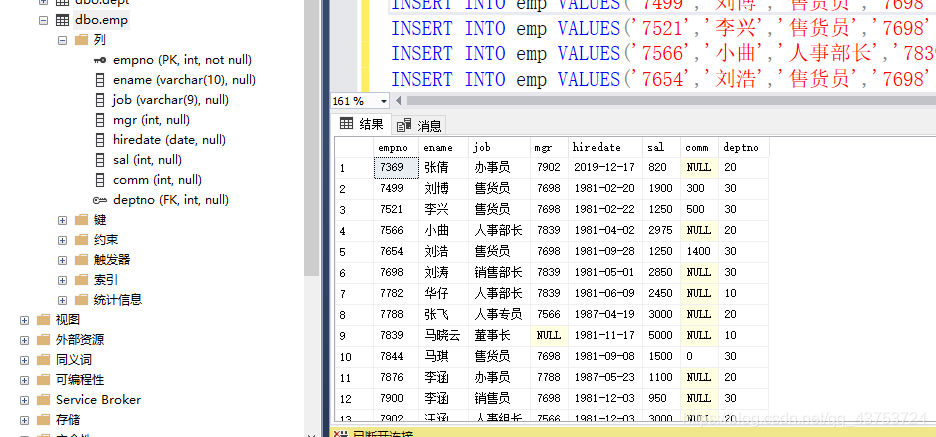Select the empno column header

click(x=396, y=147)
